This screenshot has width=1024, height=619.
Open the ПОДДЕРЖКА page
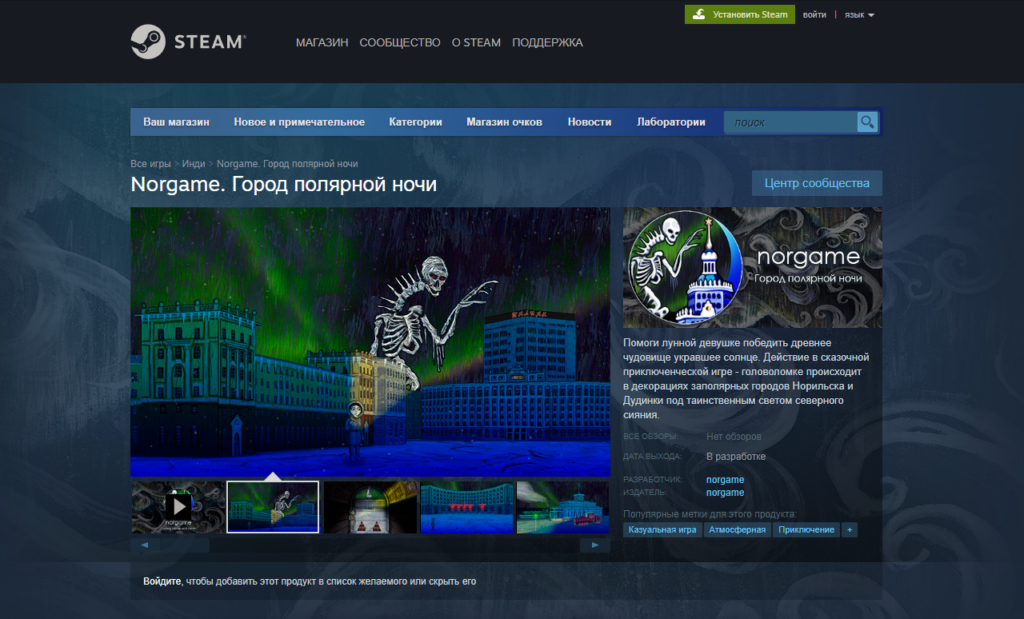[547, 42]
